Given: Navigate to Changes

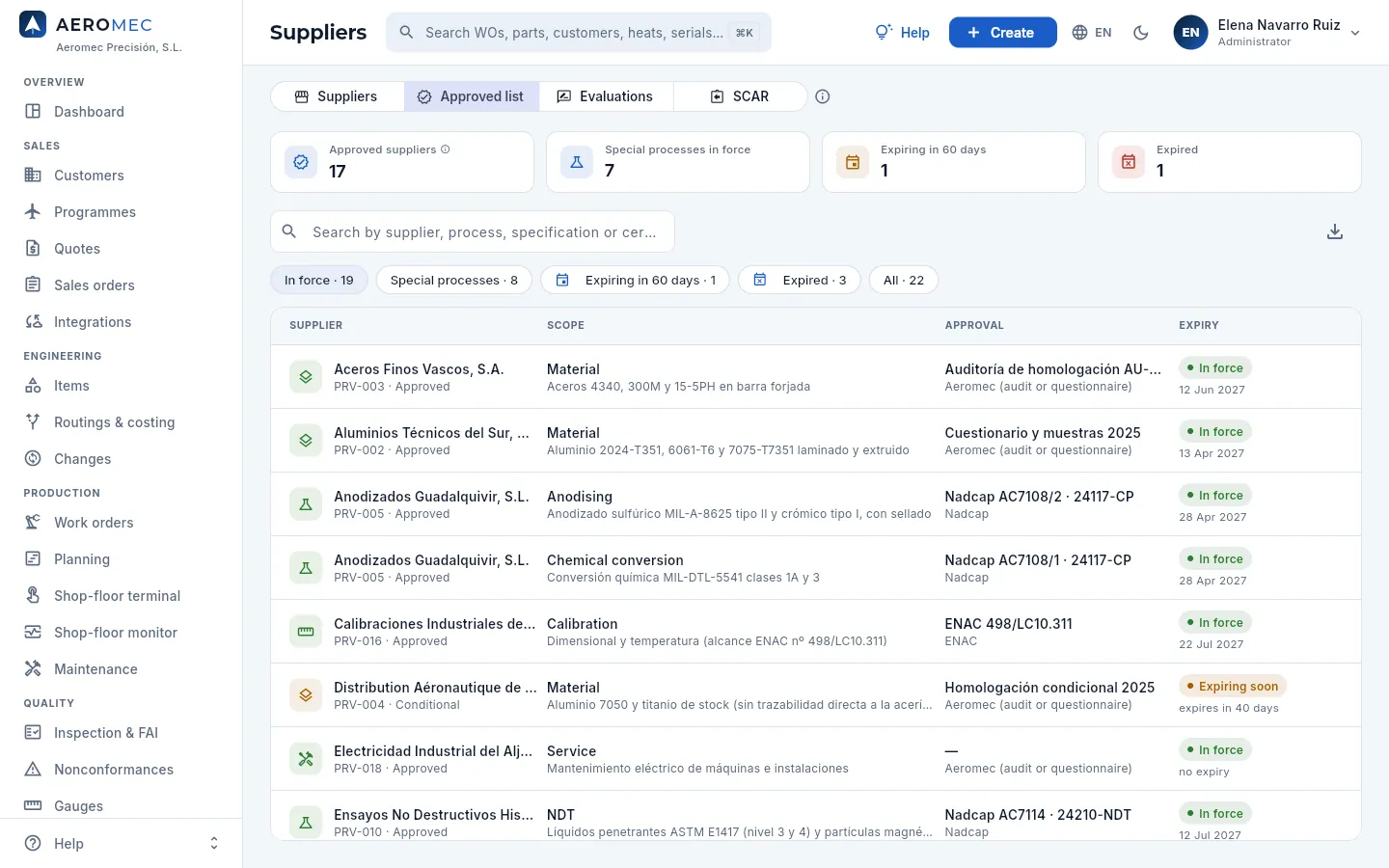Looking at the screenshot, I should [x=121, y=459].
